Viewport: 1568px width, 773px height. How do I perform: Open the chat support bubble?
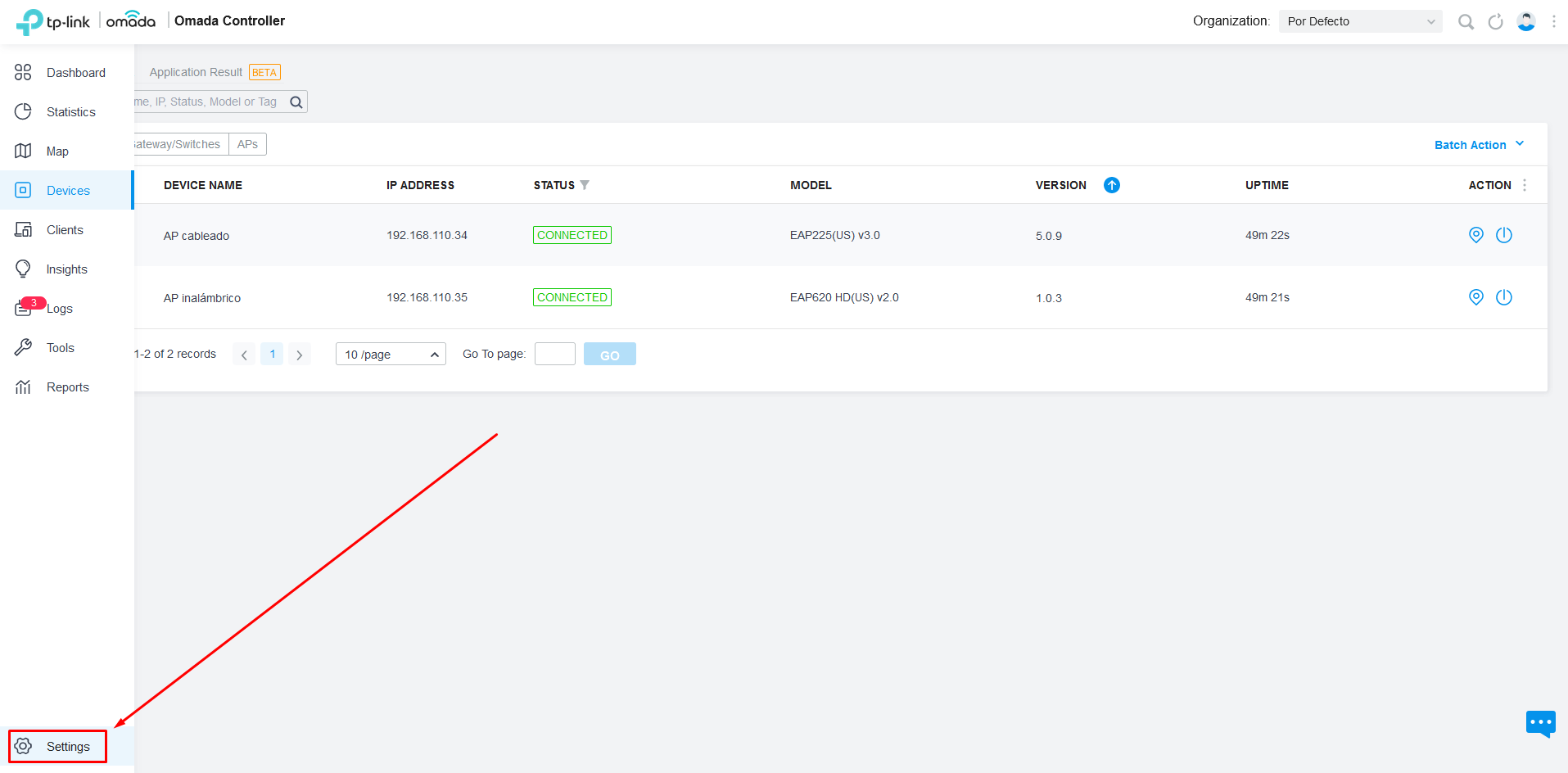click(x=1540, y=723)
